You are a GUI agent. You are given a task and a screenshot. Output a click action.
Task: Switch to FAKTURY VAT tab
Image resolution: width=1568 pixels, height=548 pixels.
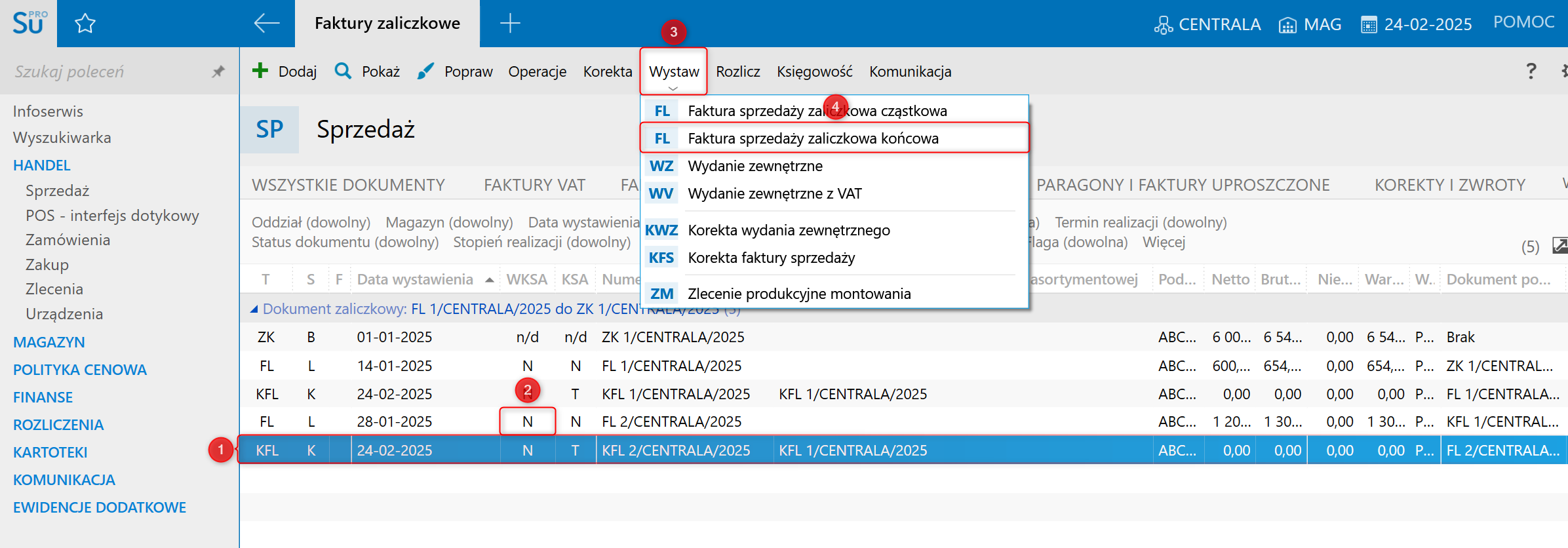(x=535, y=185)
